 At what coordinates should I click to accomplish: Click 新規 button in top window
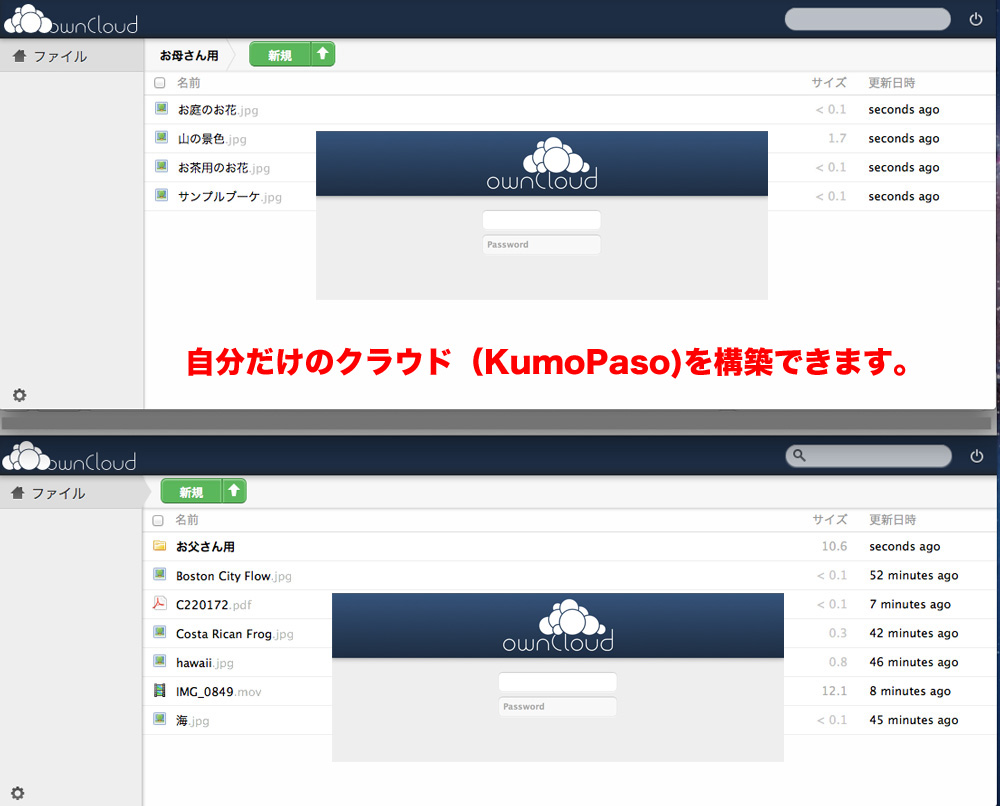pos(280,55)
